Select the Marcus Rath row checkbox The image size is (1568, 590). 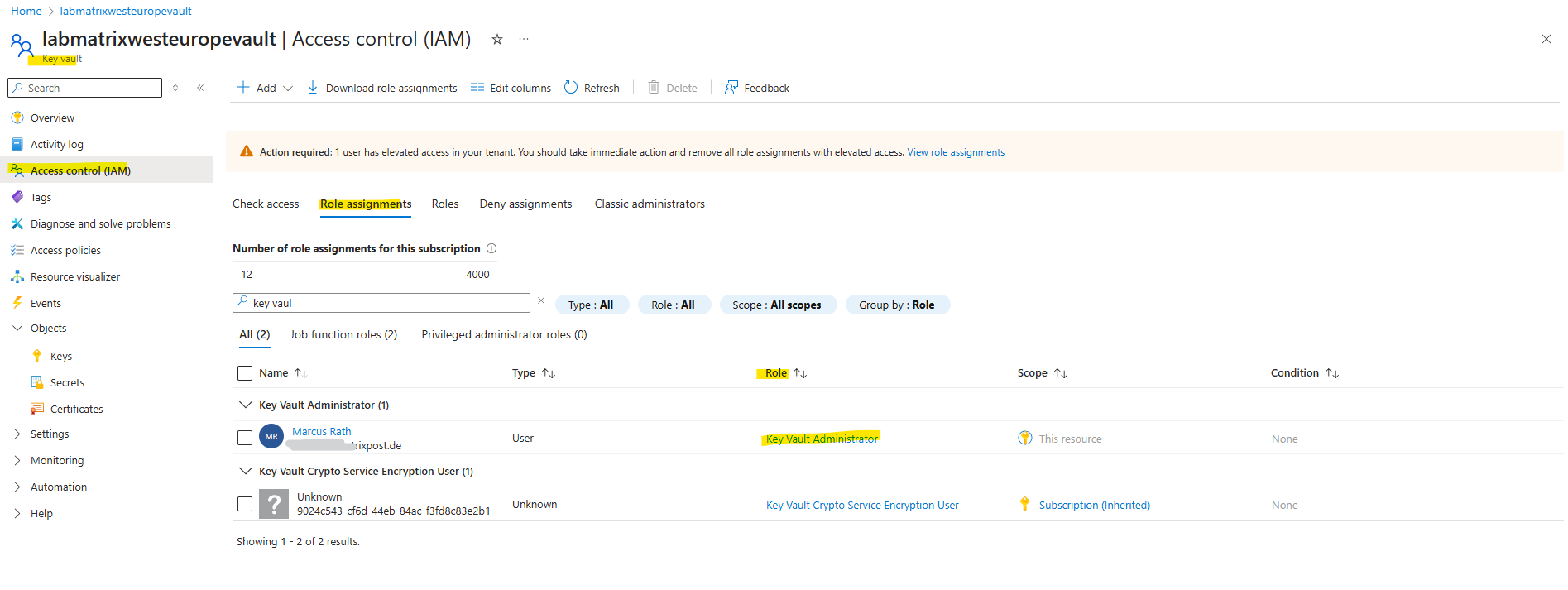[245, 438]
